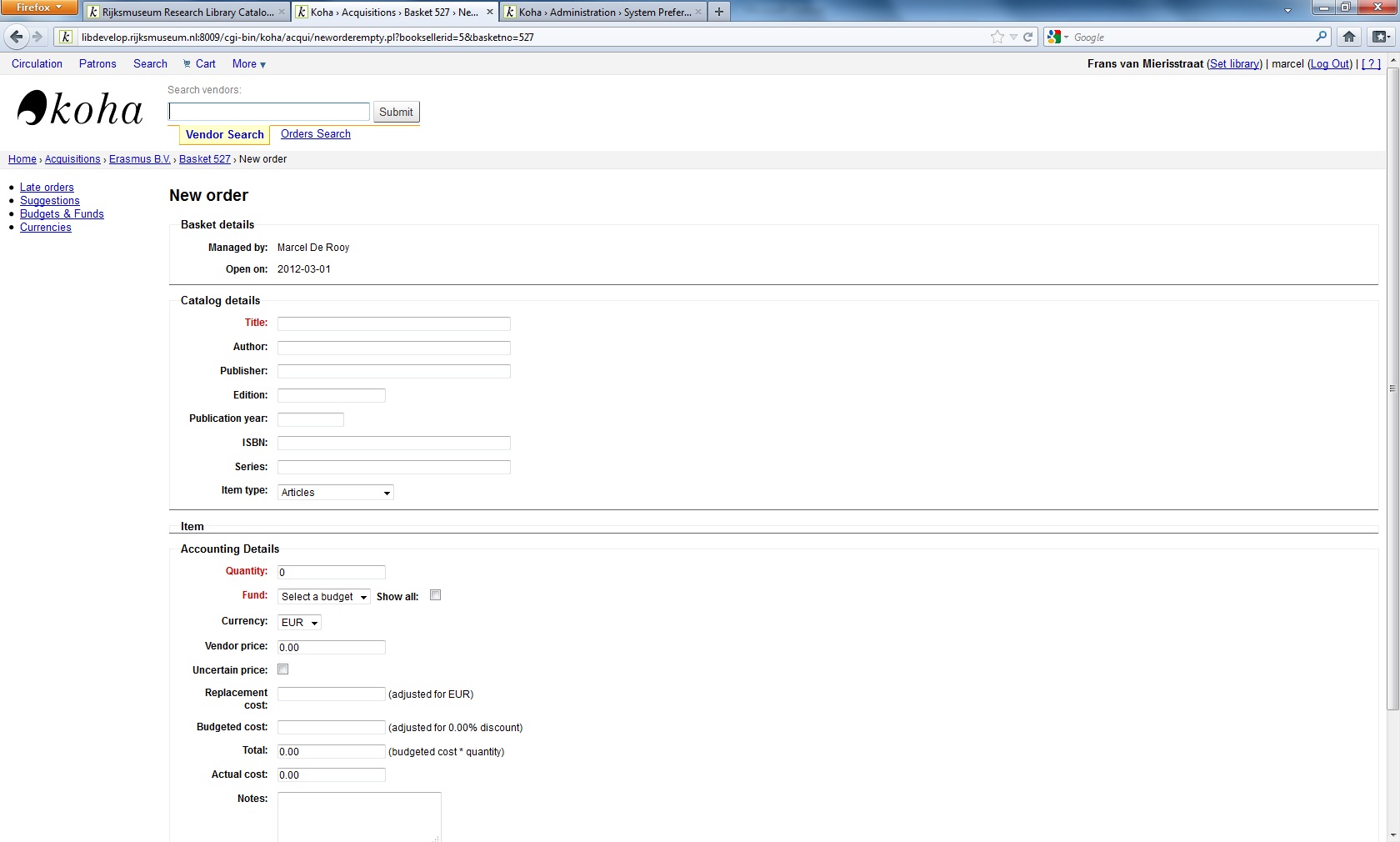Open a new browser tab with the plus icon
The image size is (1400, 842).
[718, 12]
